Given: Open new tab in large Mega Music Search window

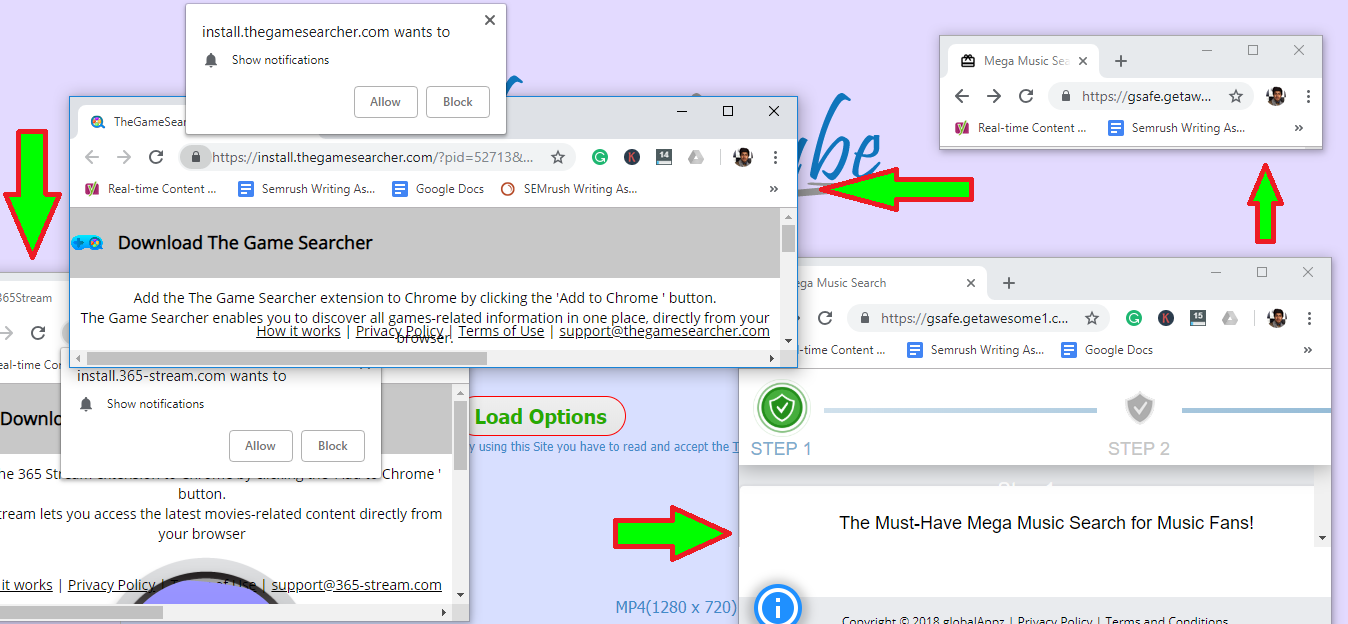Looking at the screenshot, I should tap(1009, 283).
